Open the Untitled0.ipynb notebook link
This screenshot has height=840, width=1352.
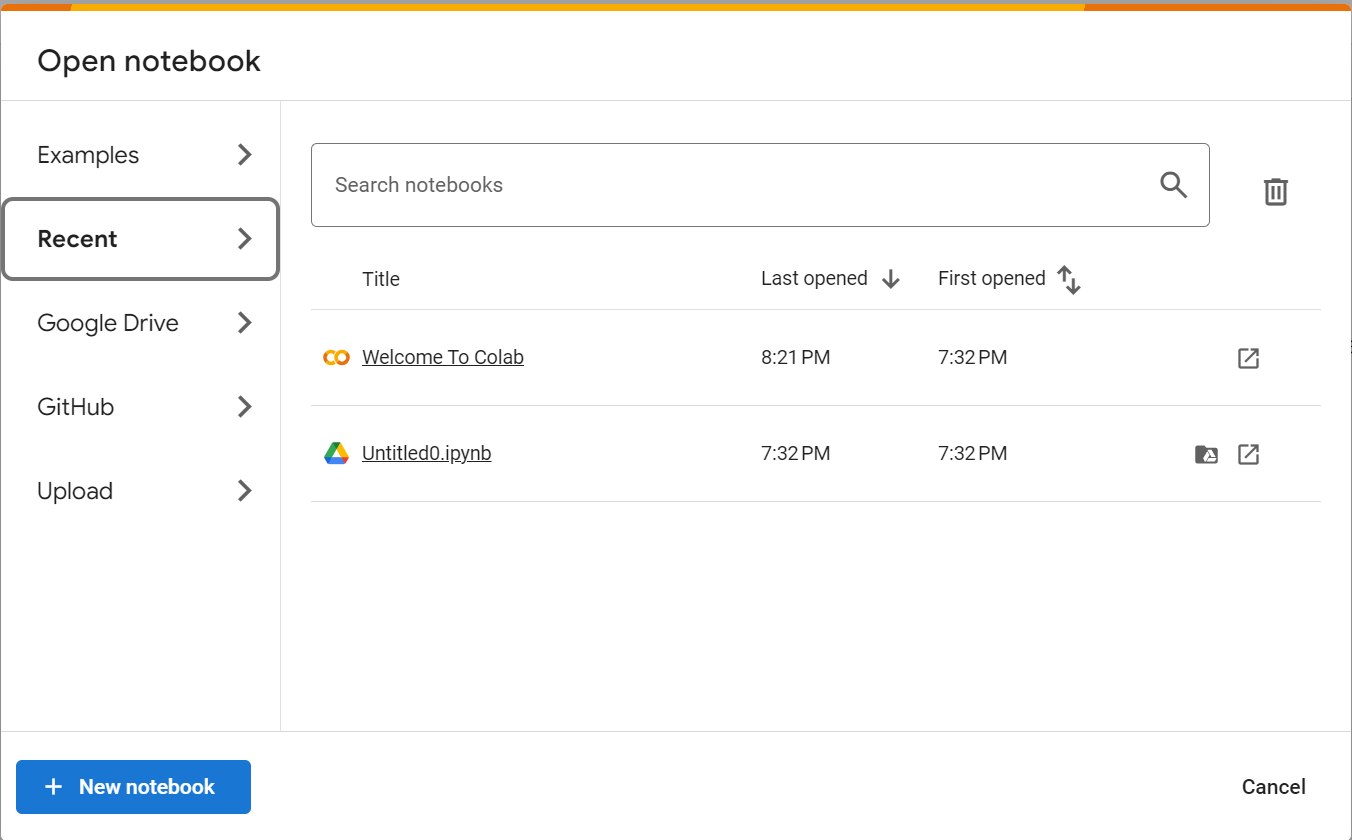point(426,453)
